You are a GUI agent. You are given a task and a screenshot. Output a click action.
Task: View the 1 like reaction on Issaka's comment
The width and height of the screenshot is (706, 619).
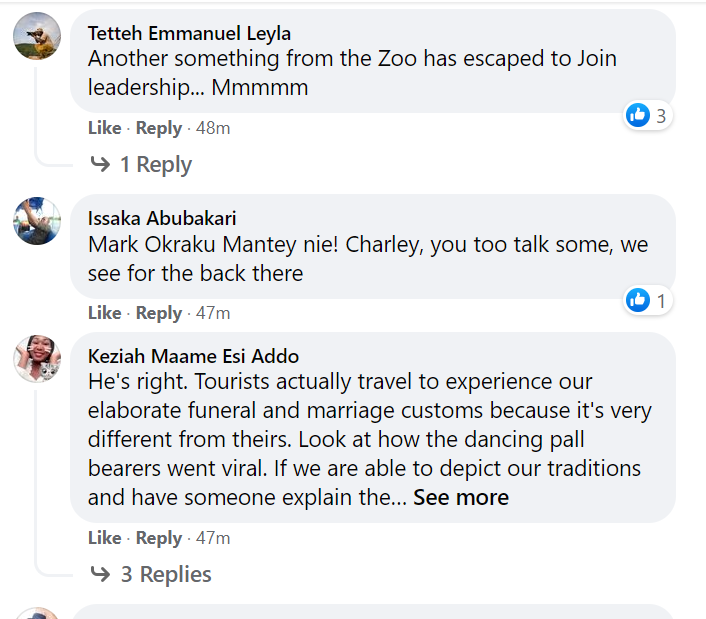[647, 300]
